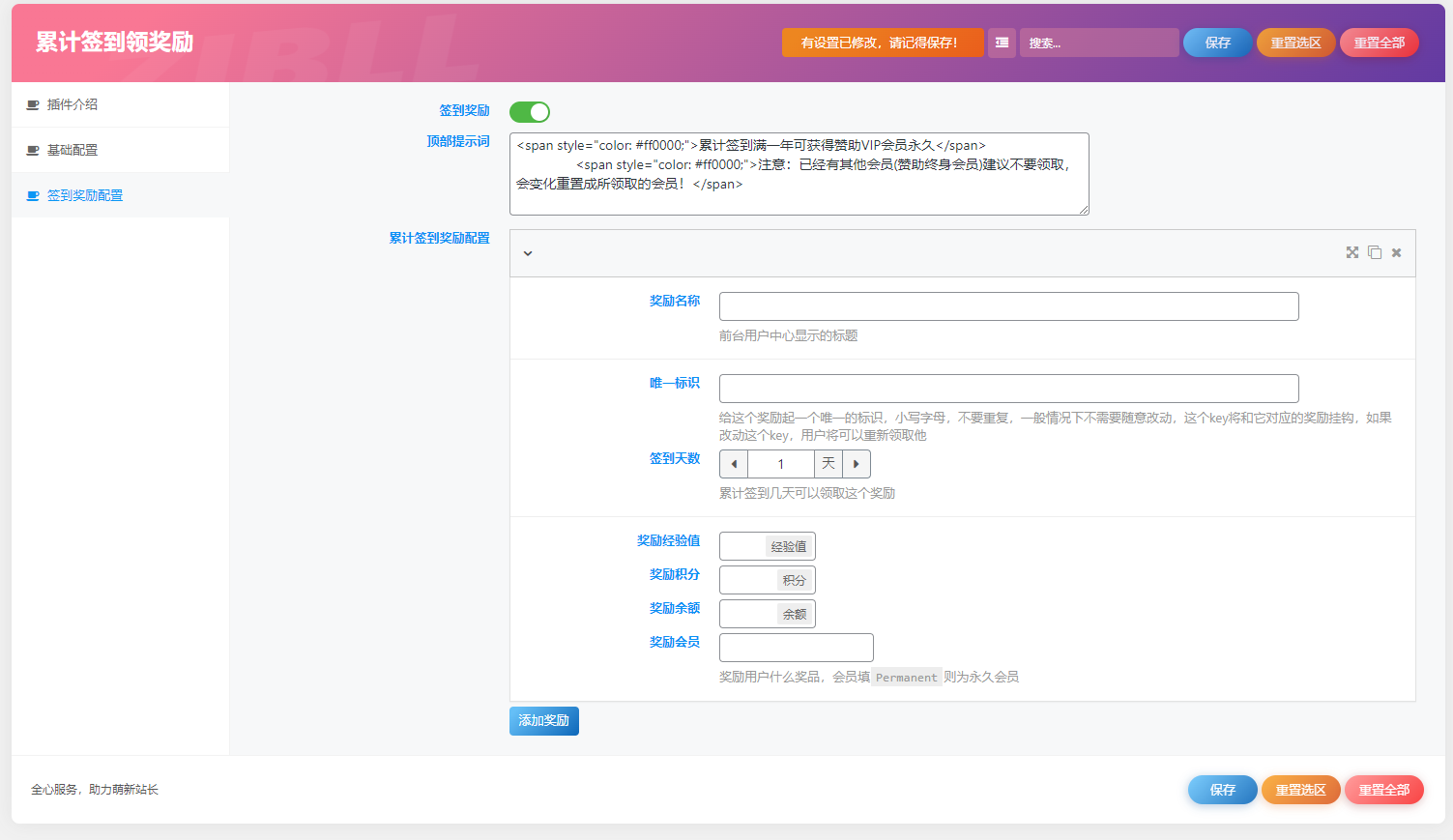Viewport: 1453px width, 840px height.
Task: Collapse the 累计签到奖励配置 panel via its chevron
Action: [x=528, y=252]
